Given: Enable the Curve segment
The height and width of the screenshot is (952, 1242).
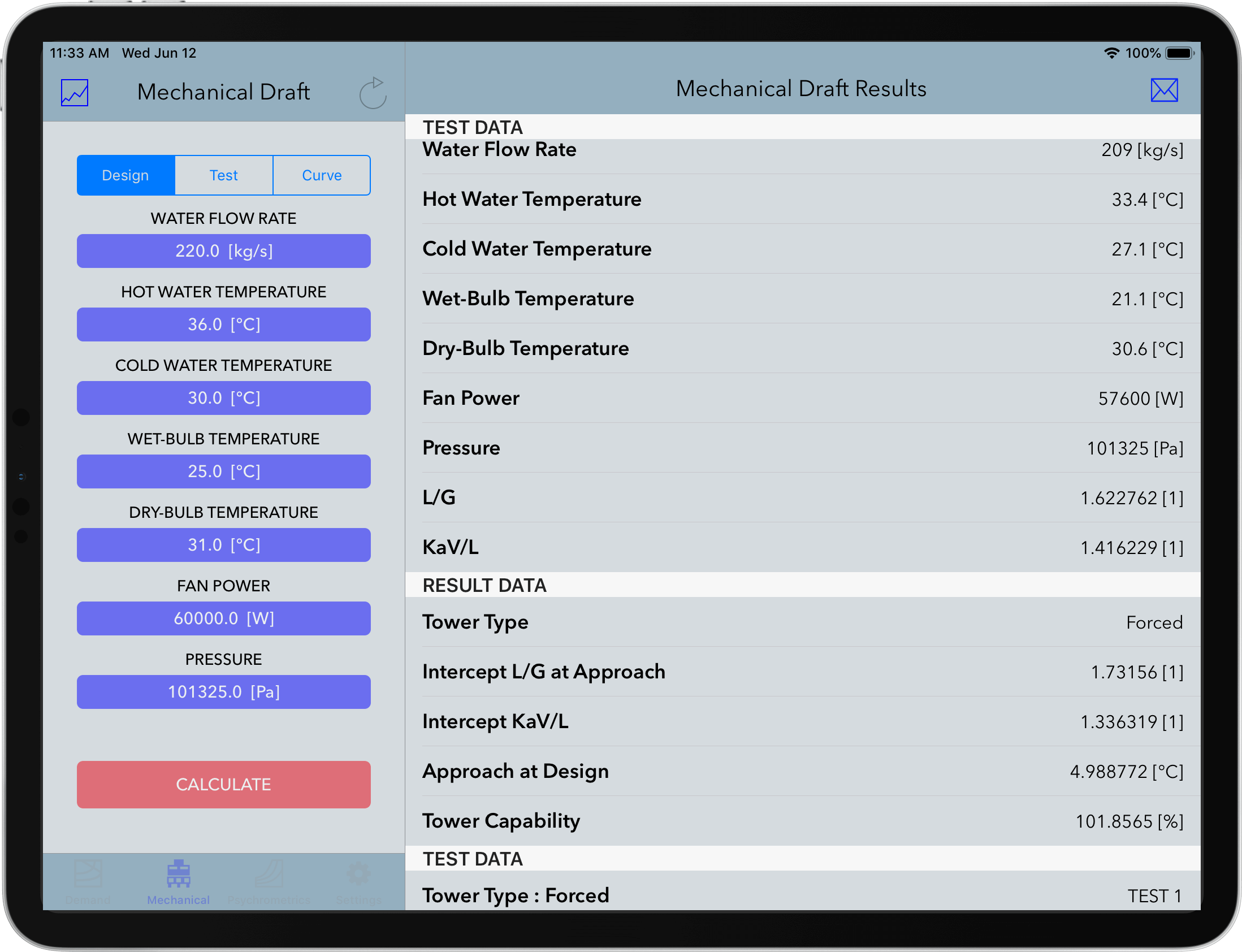Looking at the screenshot, I should click(x=321, y=175).
